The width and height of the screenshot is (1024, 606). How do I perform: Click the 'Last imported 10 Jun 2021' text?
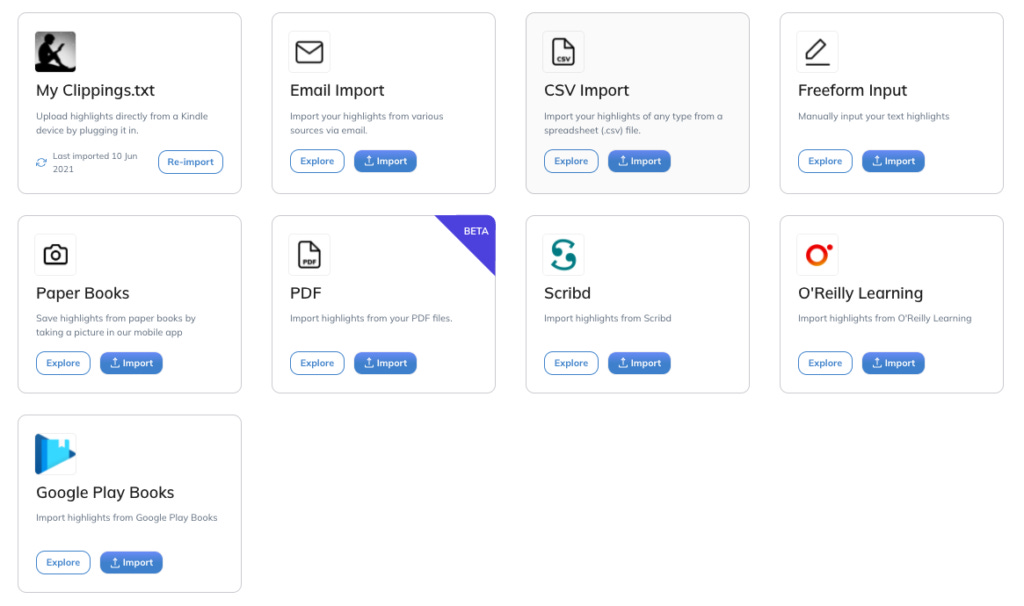point(95,163)
